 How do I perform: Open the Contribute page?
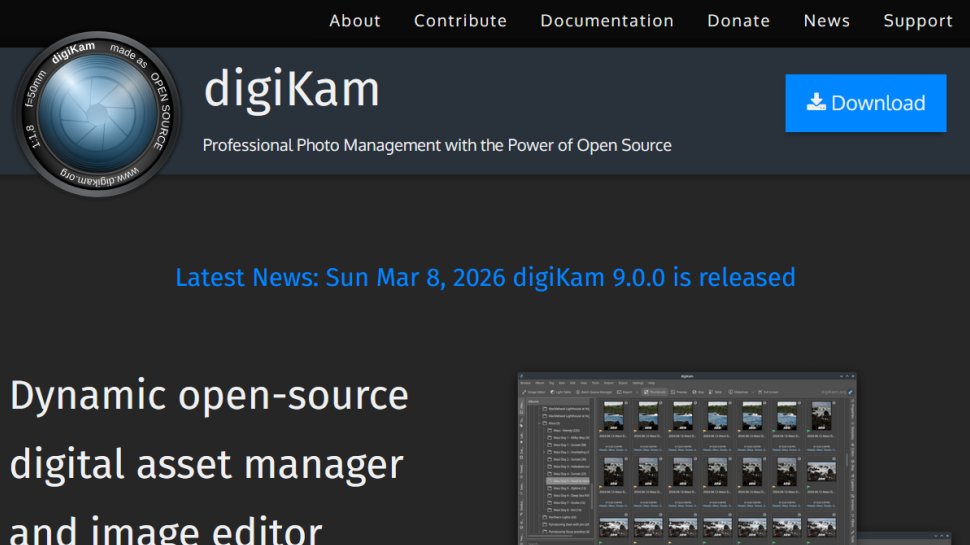[x=460, y=21]
